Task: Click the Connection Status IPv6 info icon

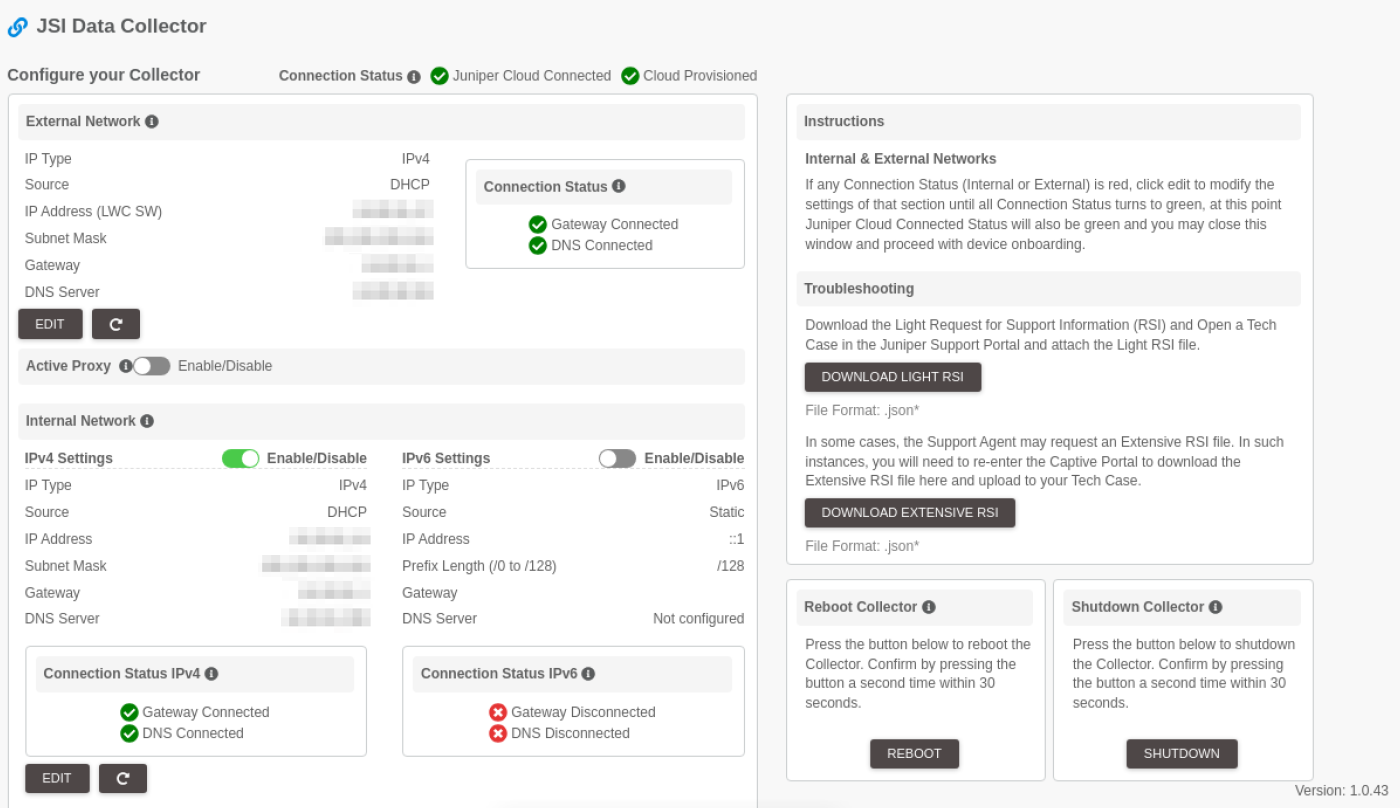Action: pos(590,673)
